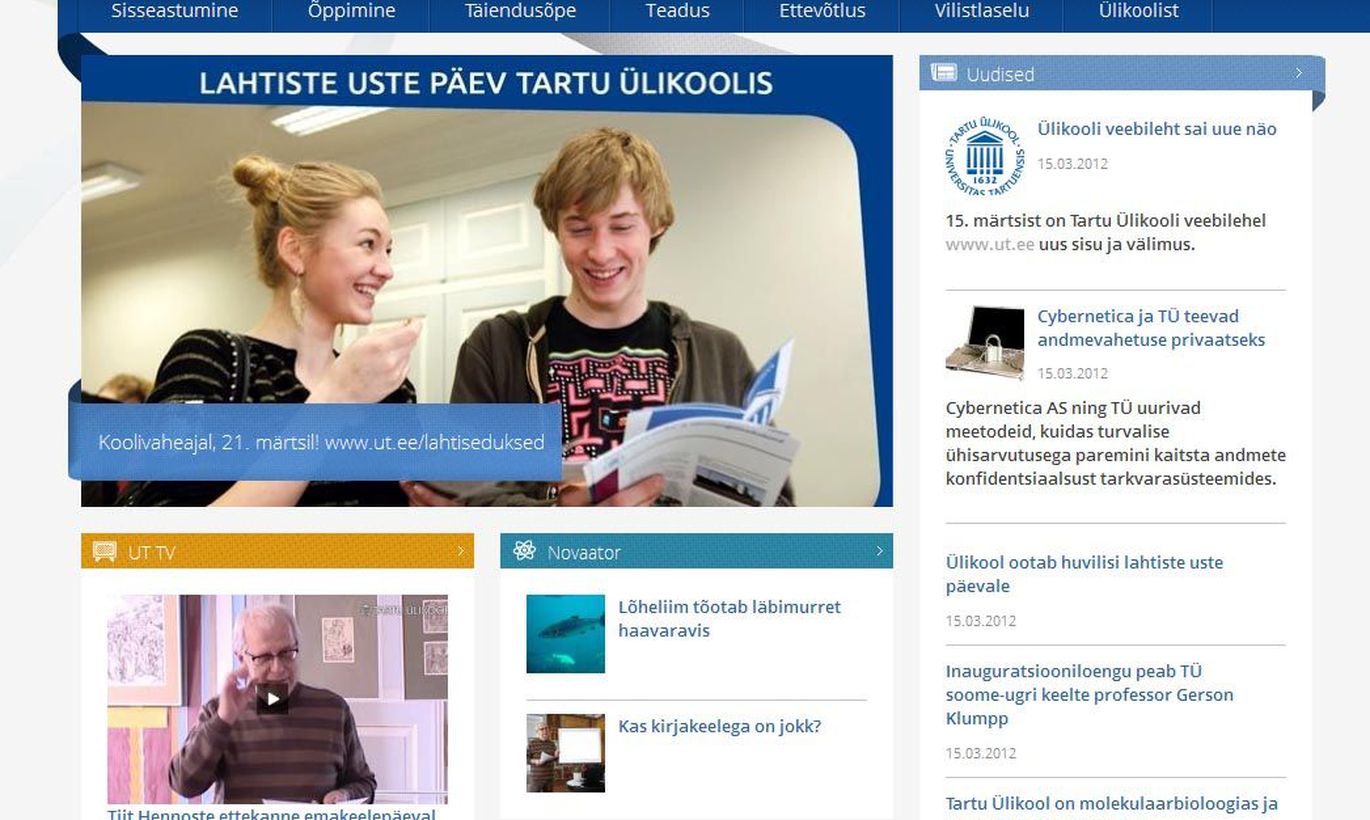Screen dimensions: 1370x820
Task: Open Kas kirjakeelega on jokk? article
Action: click(719, 727)
